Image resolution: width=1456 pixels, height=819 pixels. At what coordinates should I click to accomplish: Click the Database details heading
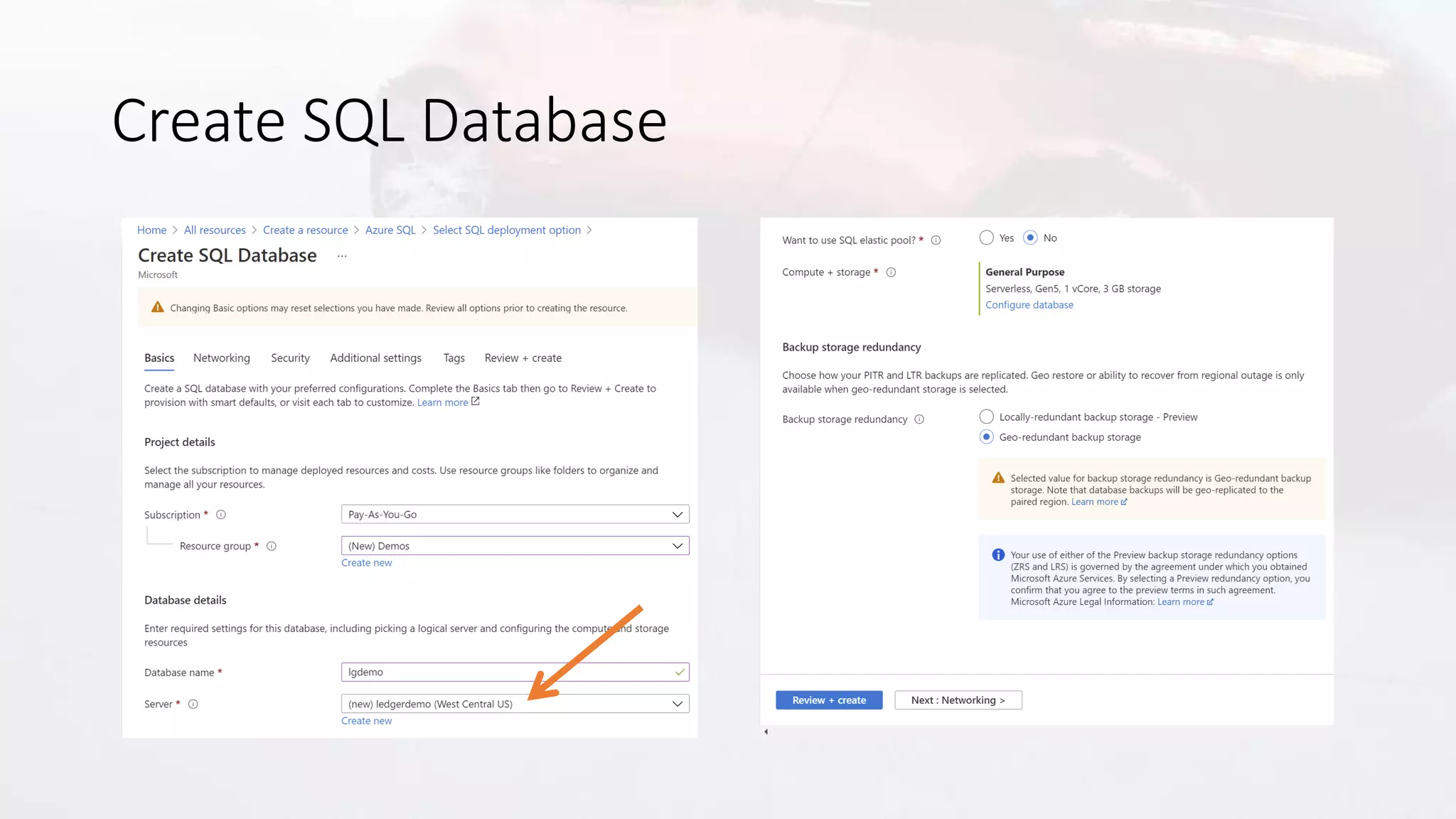pyautogui.click(x=186, y=600)
